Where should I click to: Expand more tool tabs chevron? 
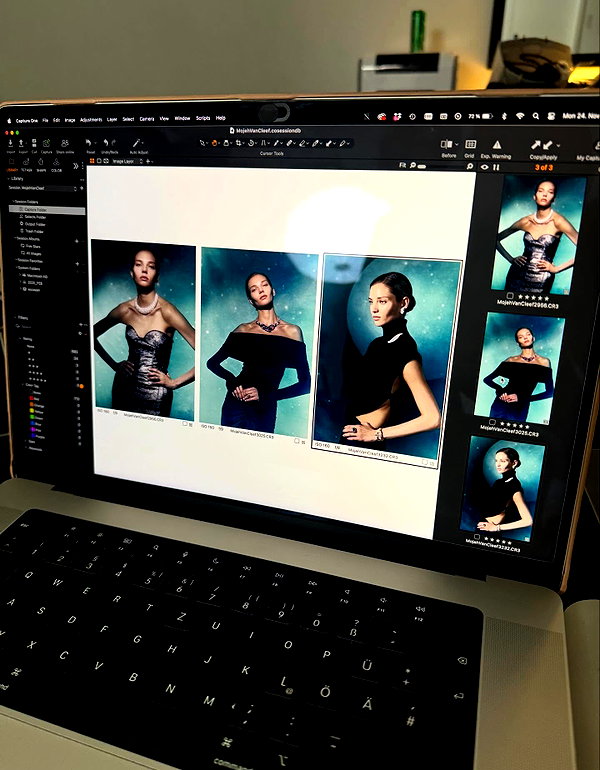[x=76, y=165]
